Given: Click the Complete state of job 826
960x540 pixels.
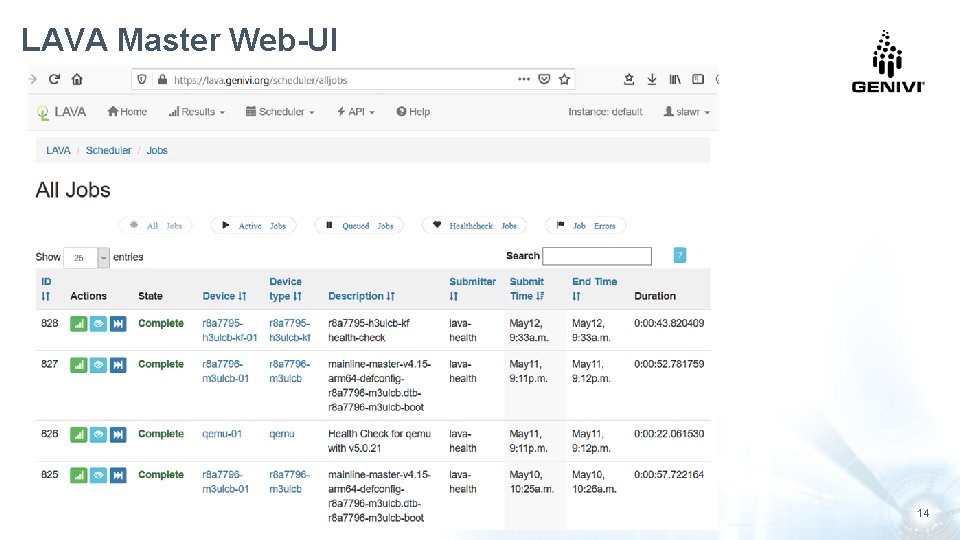Looking at the screenshot, I should tap(160, 434).
